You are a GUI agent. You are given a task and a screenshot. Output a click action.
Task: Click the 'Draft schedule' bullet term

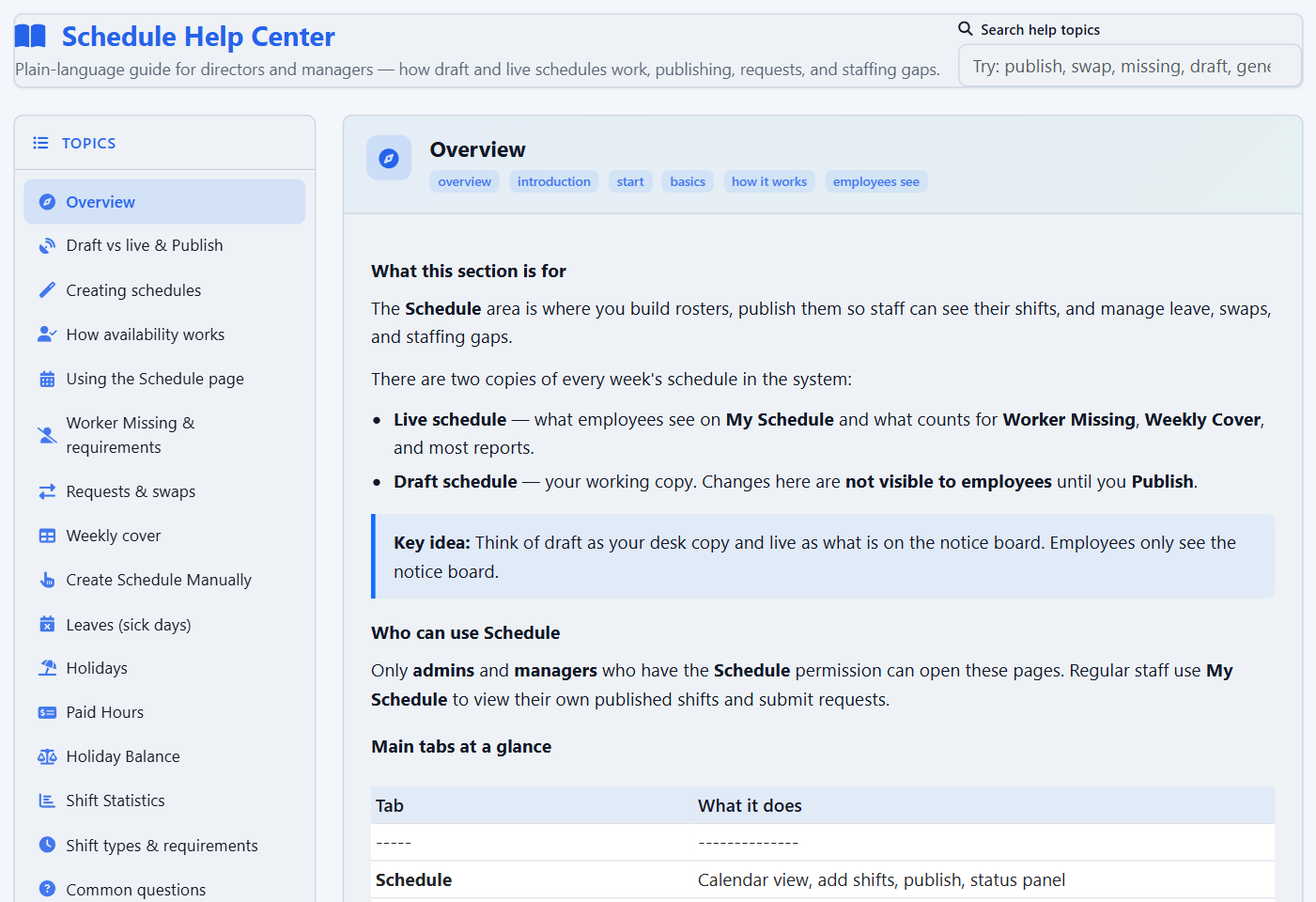456,481
